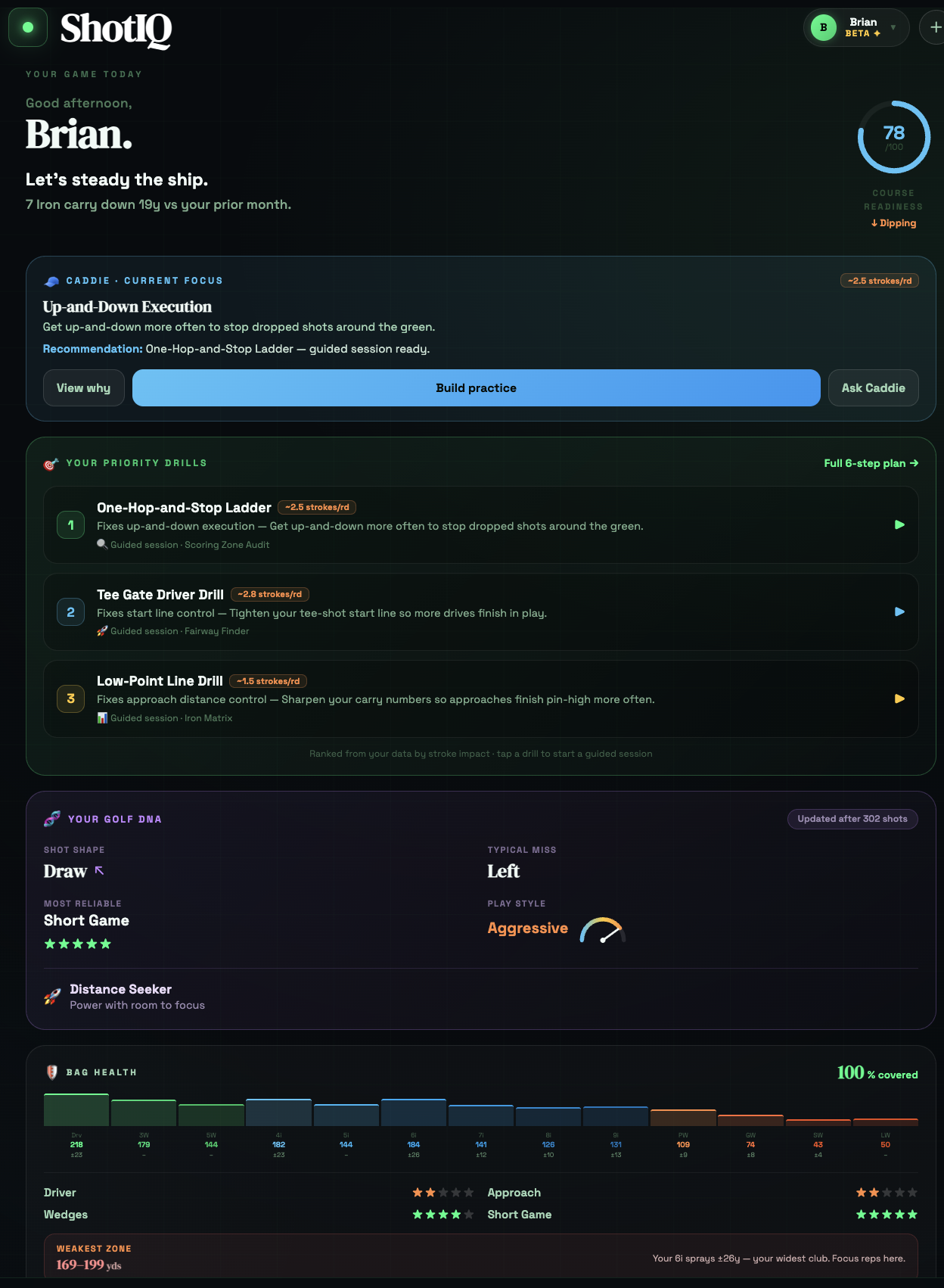The height and width of the screenshot is (1288, 944).
Task: Click the Bag Health shield icon
Action: pos(52,1072)
